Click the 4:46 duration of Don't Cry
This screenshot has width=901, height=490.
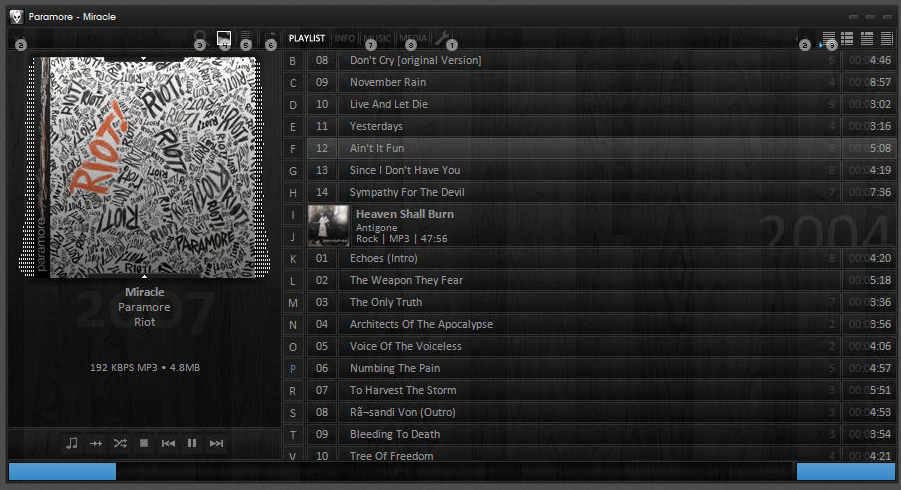click(x=880, y=60)
